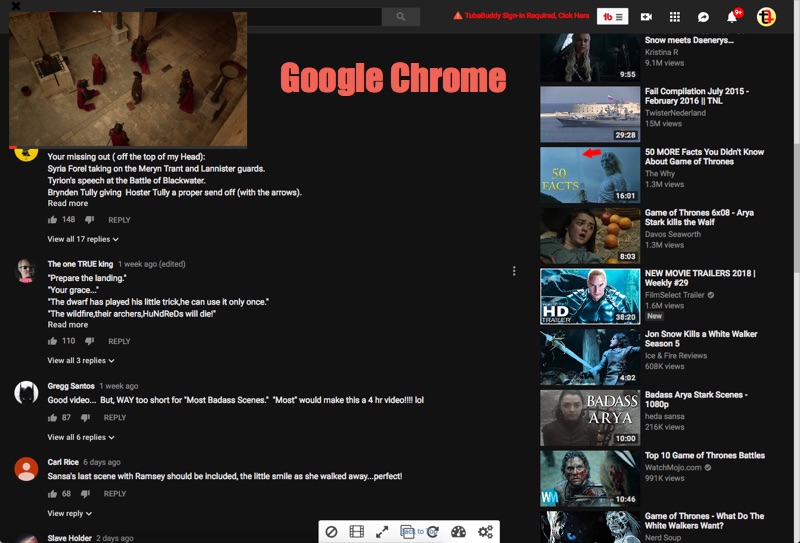
Task: Click The one TRUE king's avatar
Action: [26, 271]
